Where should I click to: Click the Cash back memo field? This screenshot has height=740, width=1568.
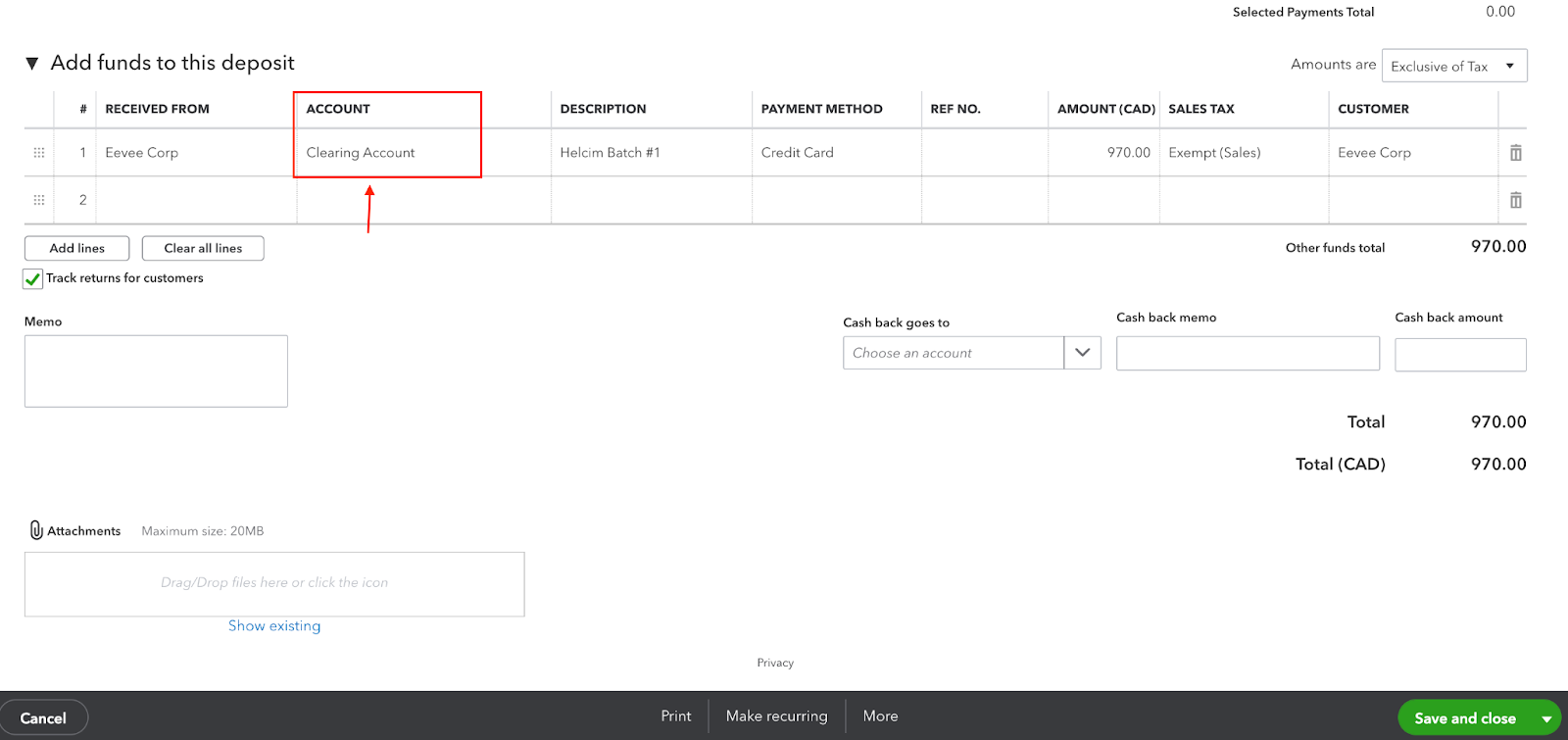[1248, 354]
